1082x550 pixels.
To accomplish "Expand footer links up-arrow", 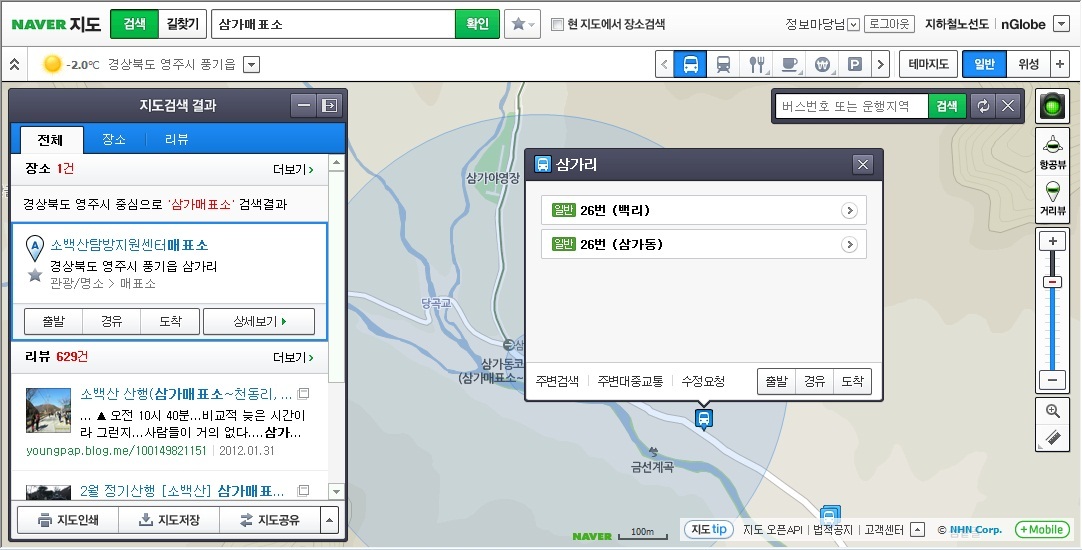I will point(917,530).
